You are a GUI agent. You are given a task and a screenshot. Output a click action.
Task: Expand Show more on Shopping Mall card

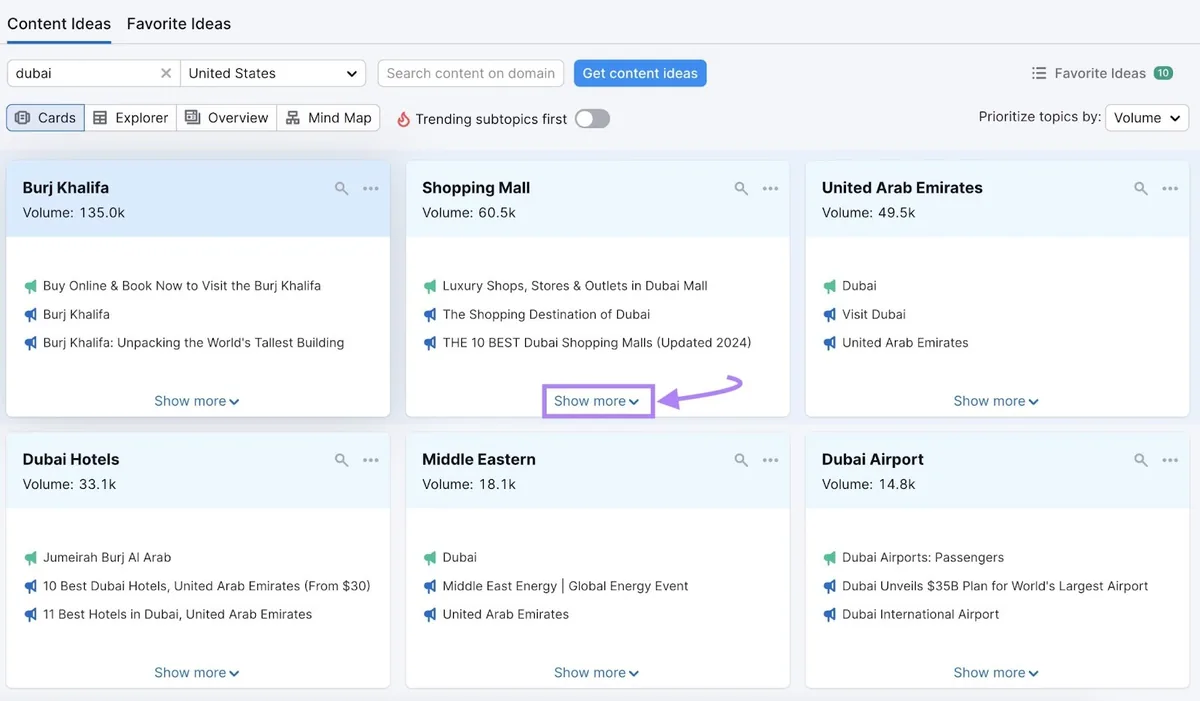coord(597,401)
